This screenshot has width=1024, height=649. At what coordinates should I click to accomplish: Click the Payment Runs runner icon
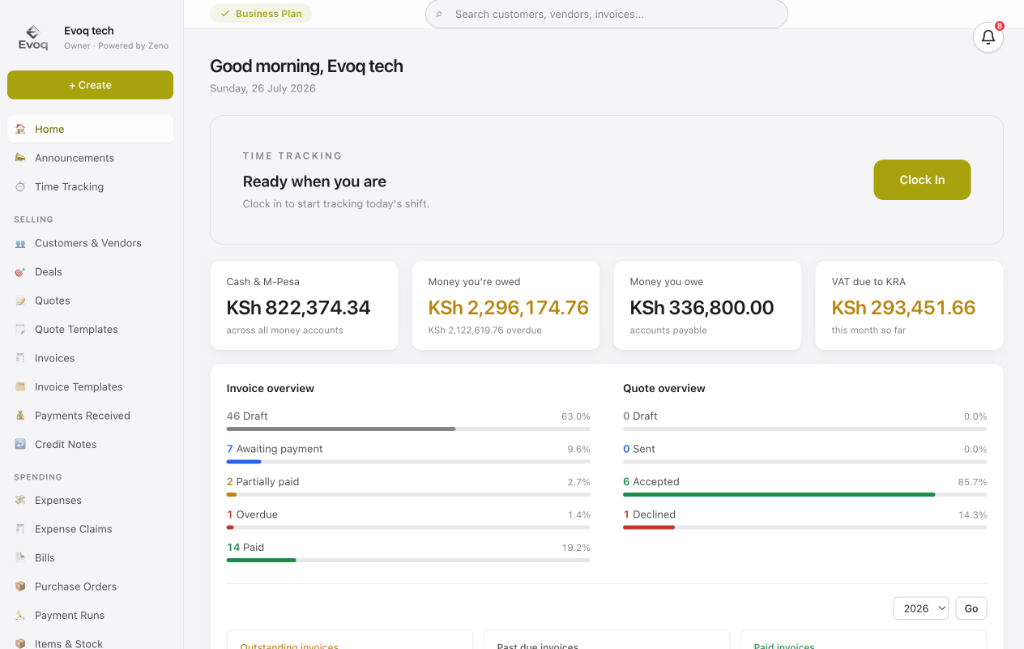point(20,615)
